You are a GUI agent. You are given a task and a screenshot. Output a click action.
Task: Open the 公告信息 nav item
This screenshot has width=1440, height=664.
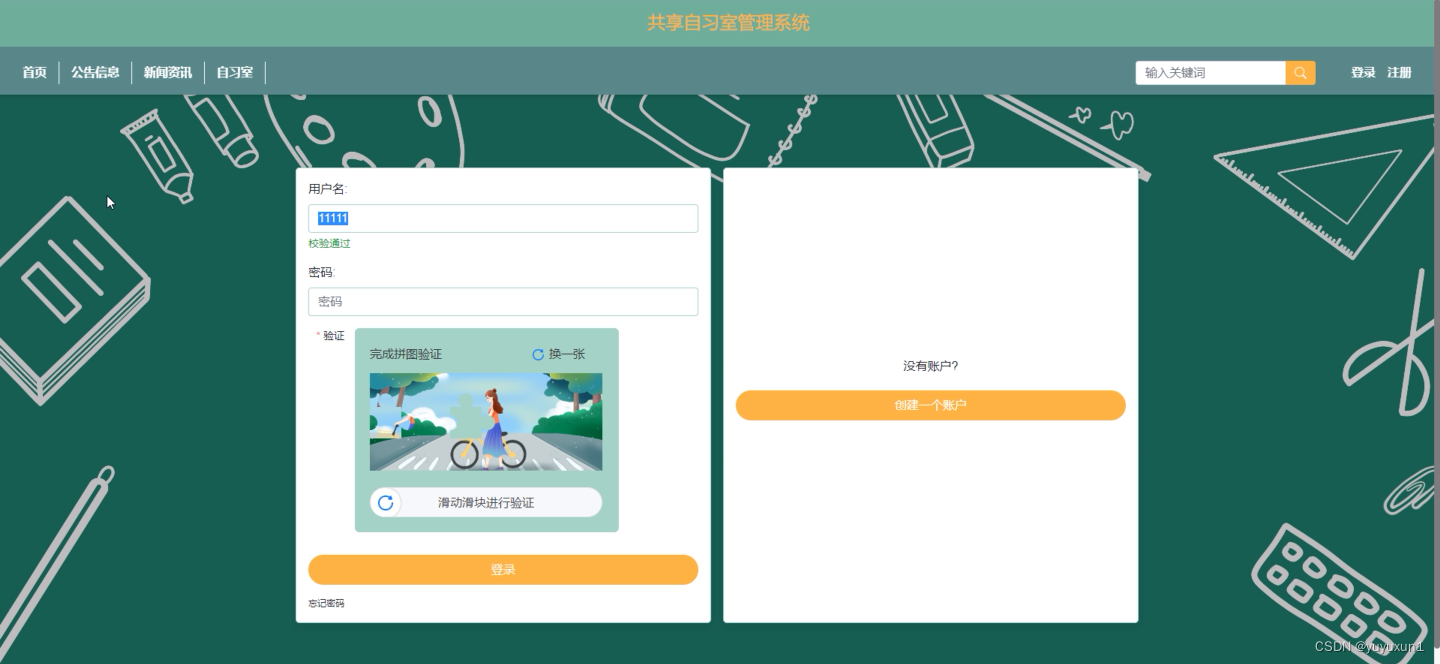point(95,72)
